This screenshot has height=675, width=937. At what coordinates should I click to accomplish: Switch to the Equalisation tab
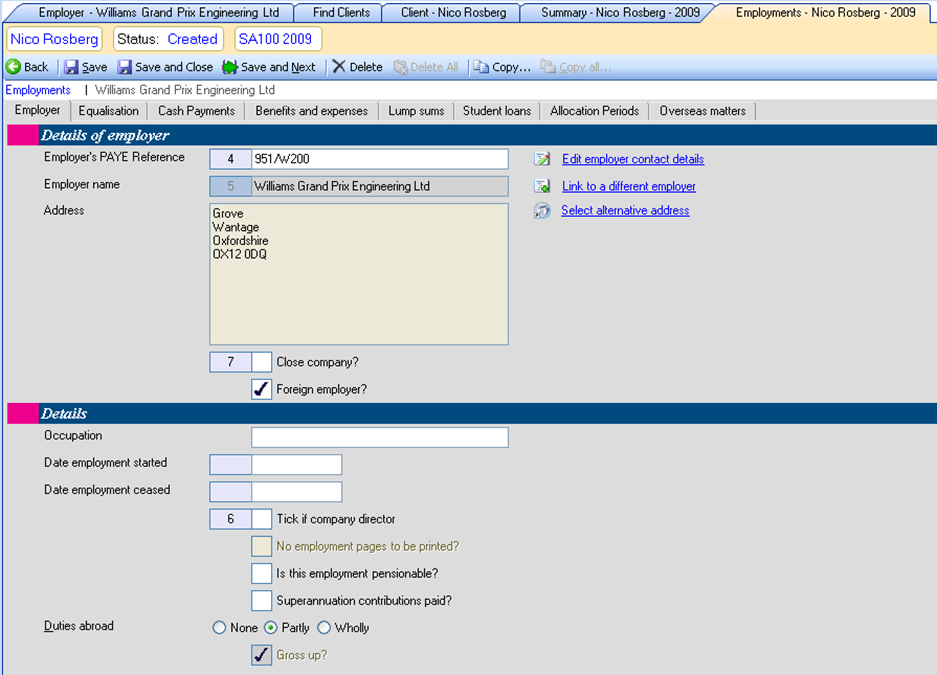click(x=108, y=111)
